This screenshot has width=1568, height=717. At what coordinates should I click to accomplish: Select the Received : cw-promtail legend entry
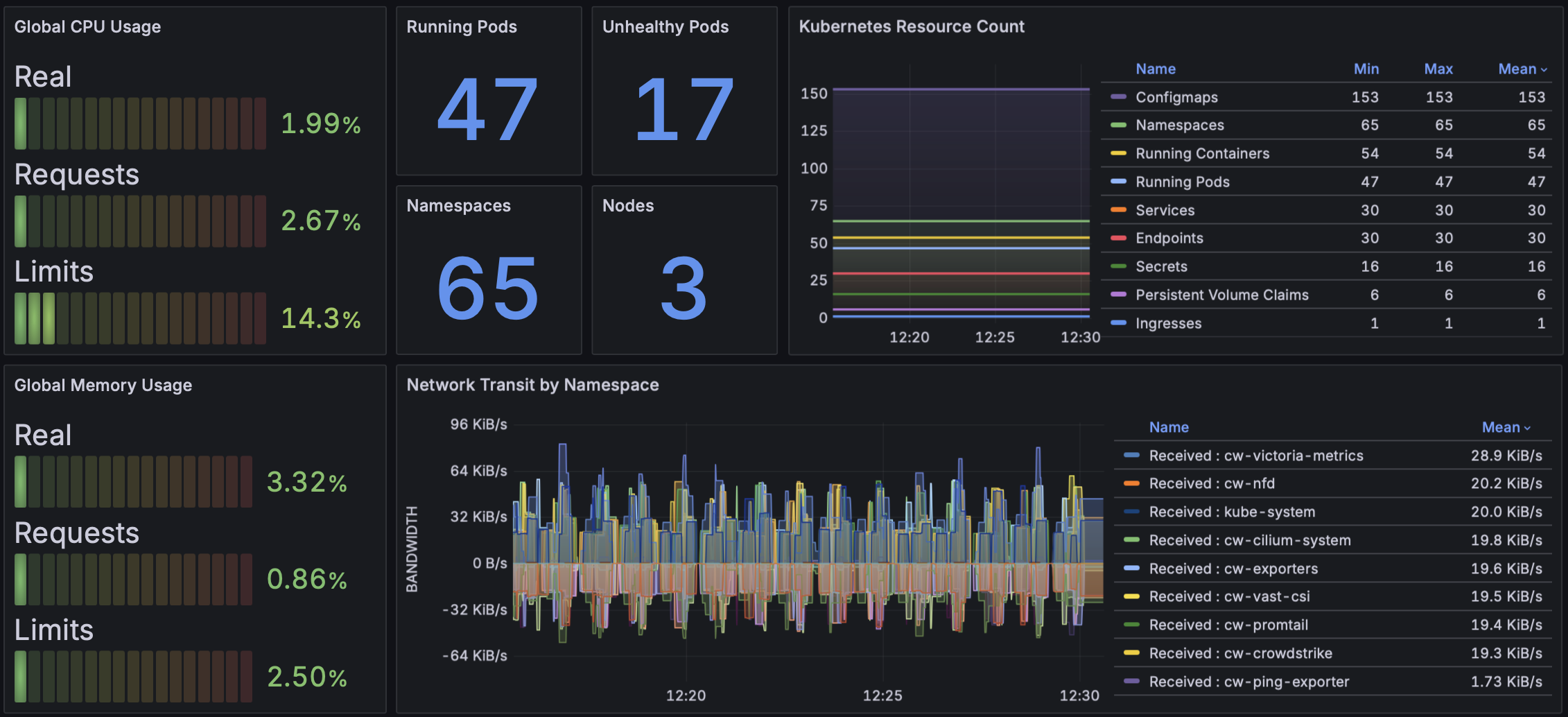click(1228, 625)
